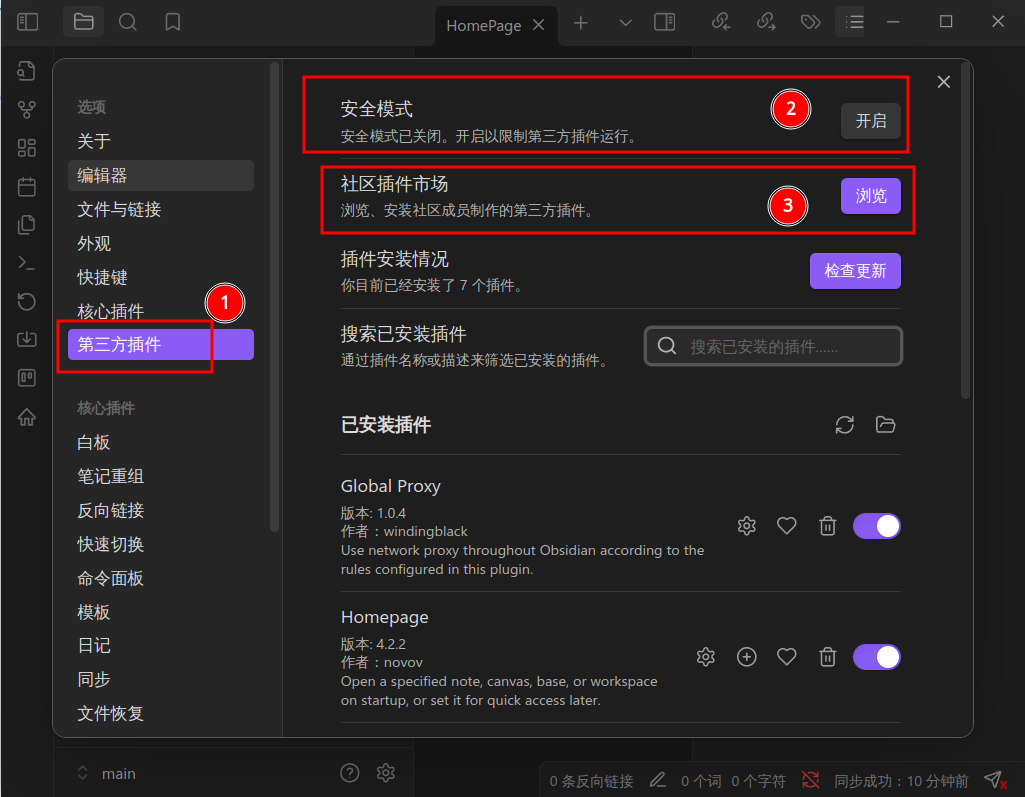
Task: Disable the Global Proxy plugin toggle
Action: [877, 526]
